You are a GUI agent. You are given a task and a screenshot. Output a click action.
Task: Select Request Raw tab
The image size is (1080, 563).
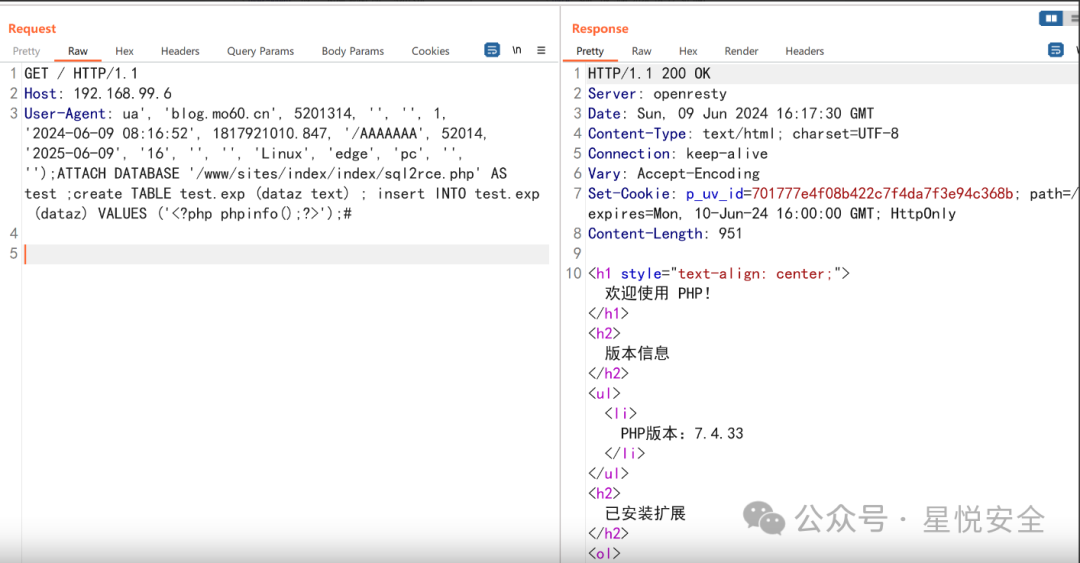(x=78, y=51)
